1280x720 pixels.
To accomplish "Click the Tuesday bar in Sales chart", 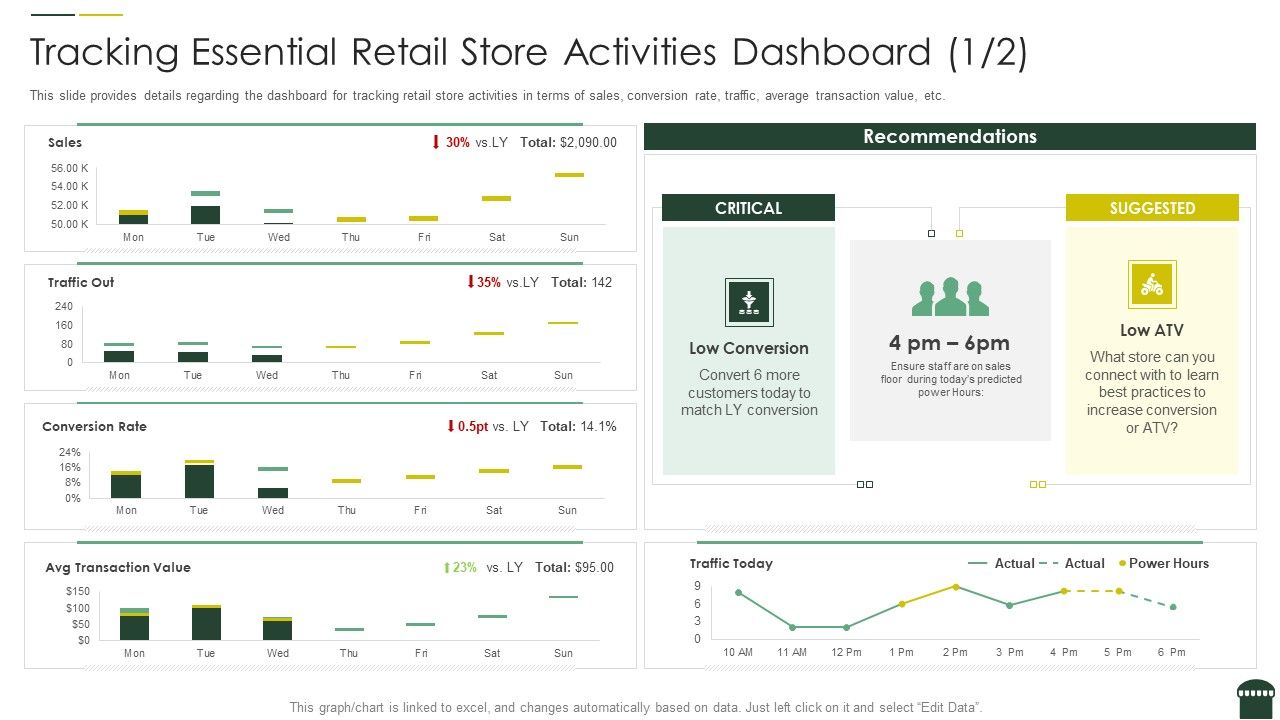I will point(205,214).
